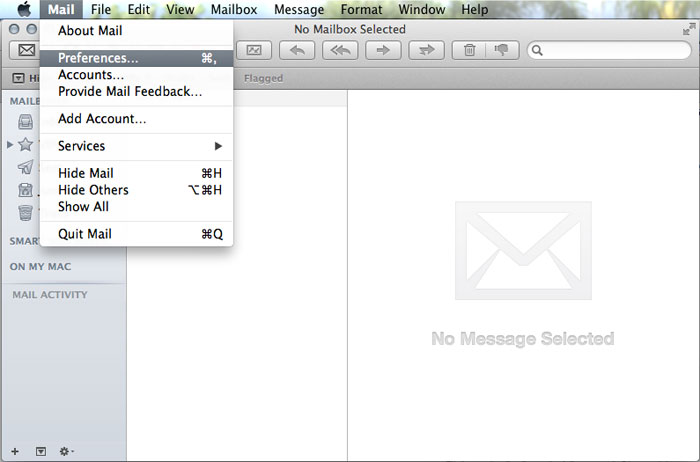Choose Hide Mail menu item
The width and height of the screenshot is (700, 462).
tap(136, 173)
